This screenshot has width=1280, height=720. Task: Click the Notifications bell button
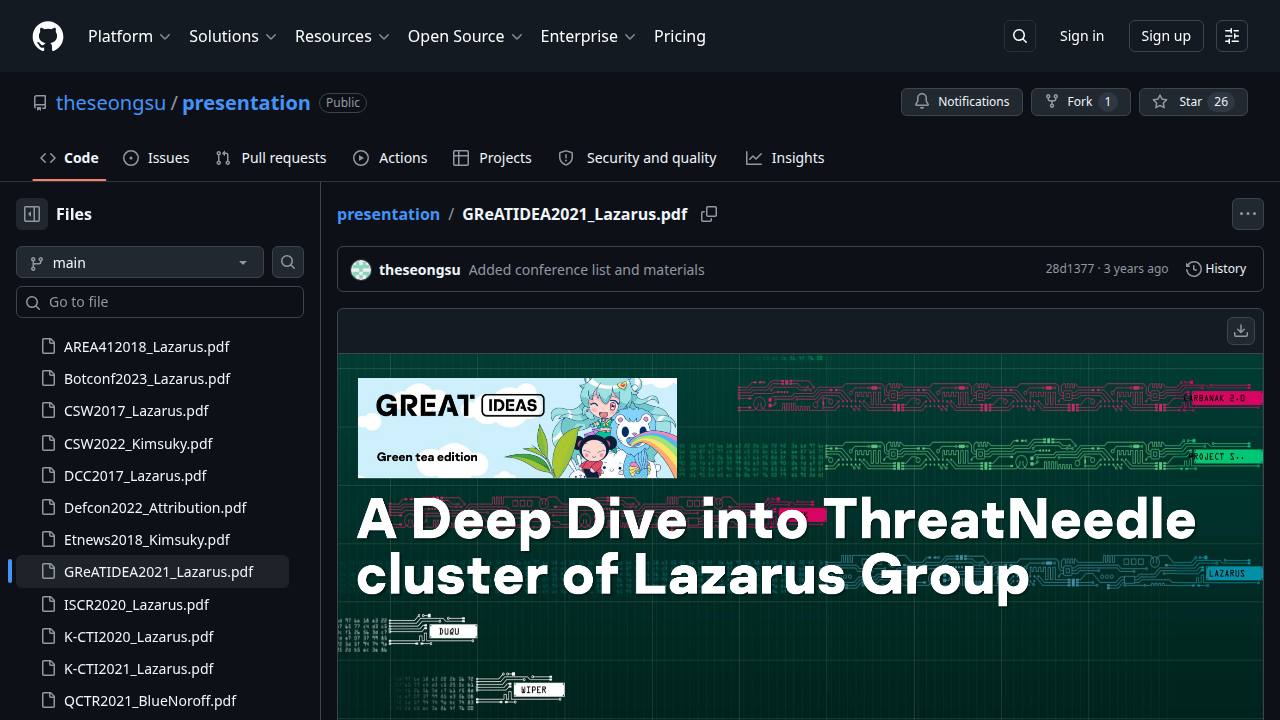coord(962,102)
